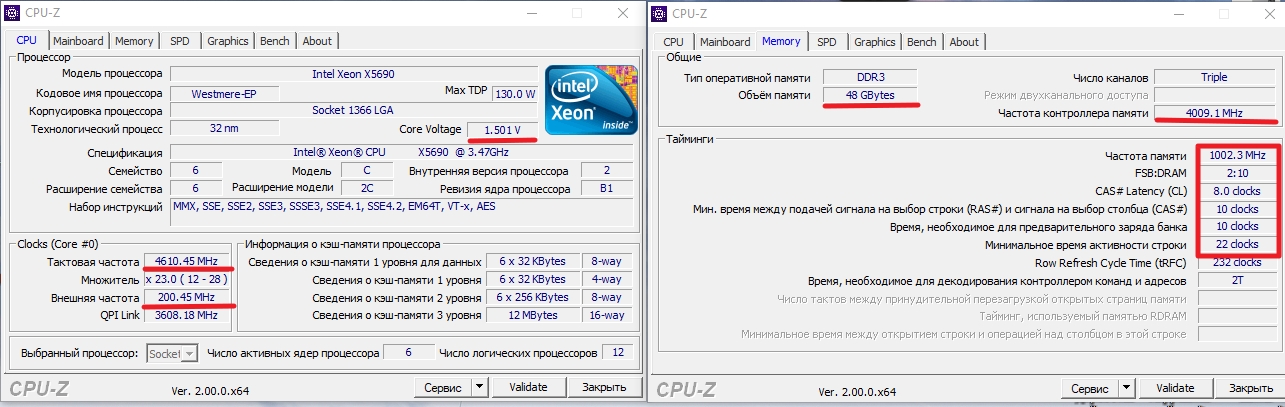Open About tab in right CPU-Z window

(963, 42)
